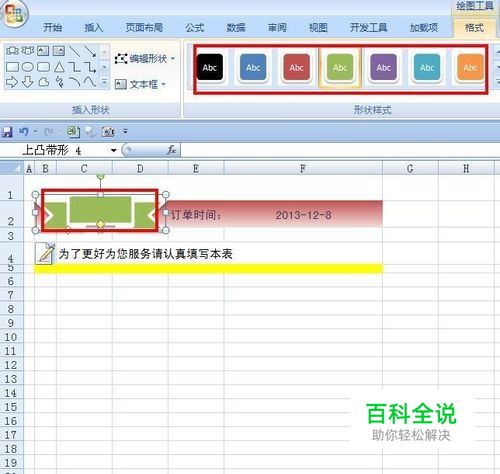Select the arrow line shape
Viewport: 500px width, 474px height.
[x=90, y=51]
